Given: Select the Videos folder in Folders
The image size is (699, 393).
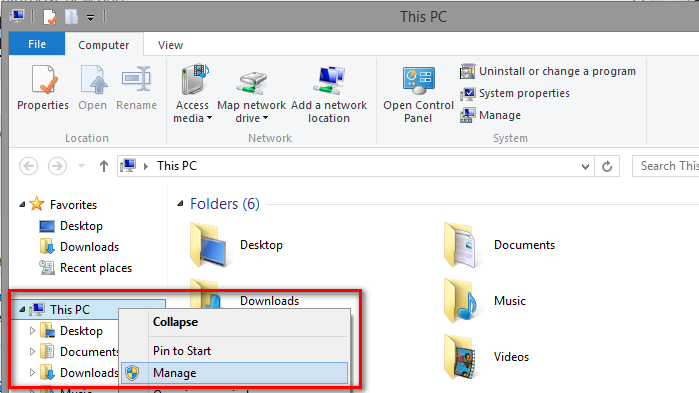Looking at the screenshot, I should pyautogui.click(x=487, y=357).
